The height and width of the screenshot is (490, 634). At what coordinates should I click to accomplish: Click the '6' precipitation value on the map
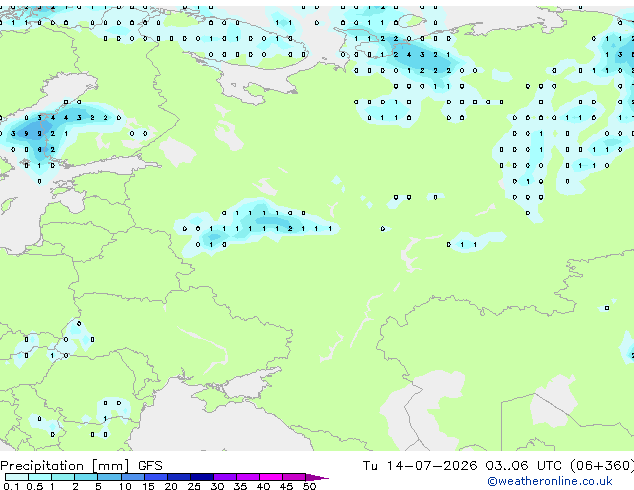point(39,149)
